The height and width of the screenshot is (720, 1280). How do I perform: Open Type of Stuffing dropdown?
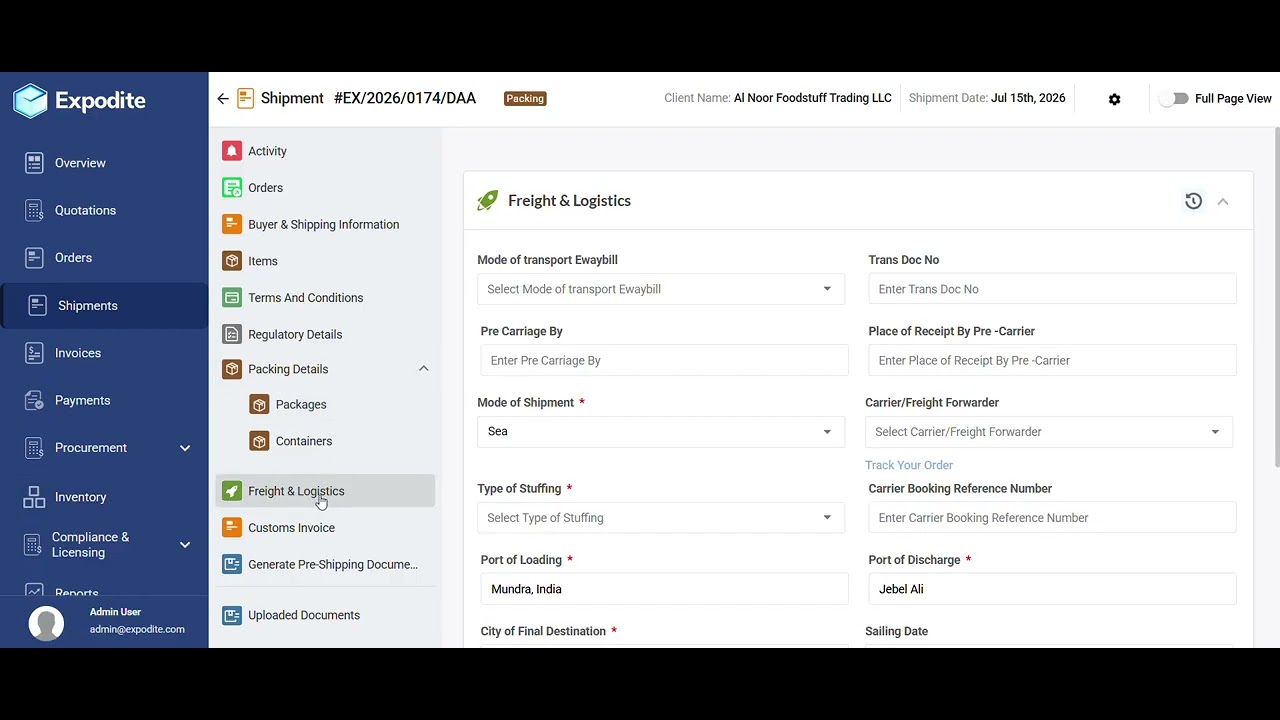[661, 518]
